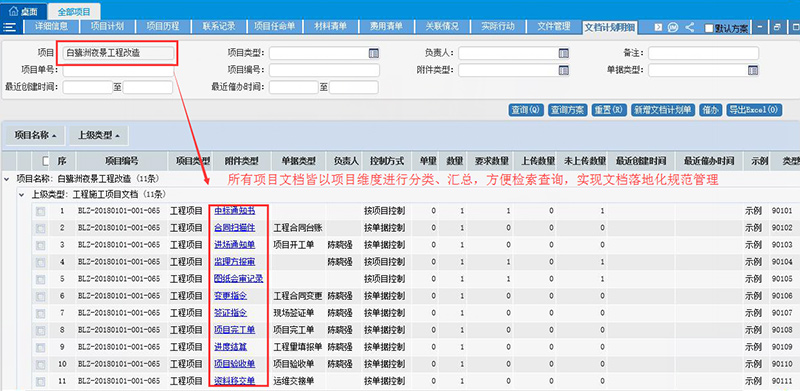
Task: Click the 项目 field showing 白鹭洲夜景工程改造
Action: (118, 53)
